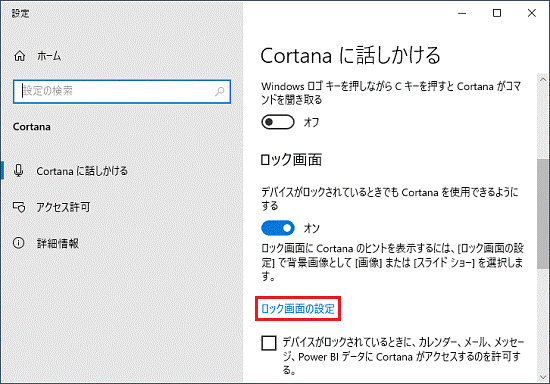Click the microphone icon beside Cortana に話しかける

pos(19,171)
